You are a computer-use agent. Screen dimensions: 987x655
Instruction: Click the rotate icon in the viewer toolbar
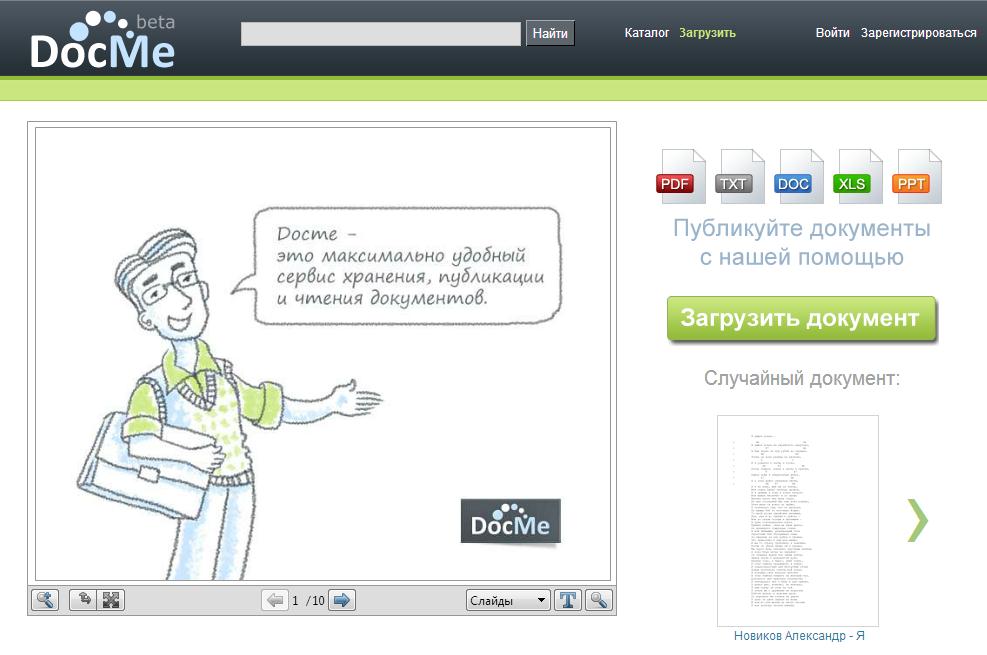[x=85, y=600]
